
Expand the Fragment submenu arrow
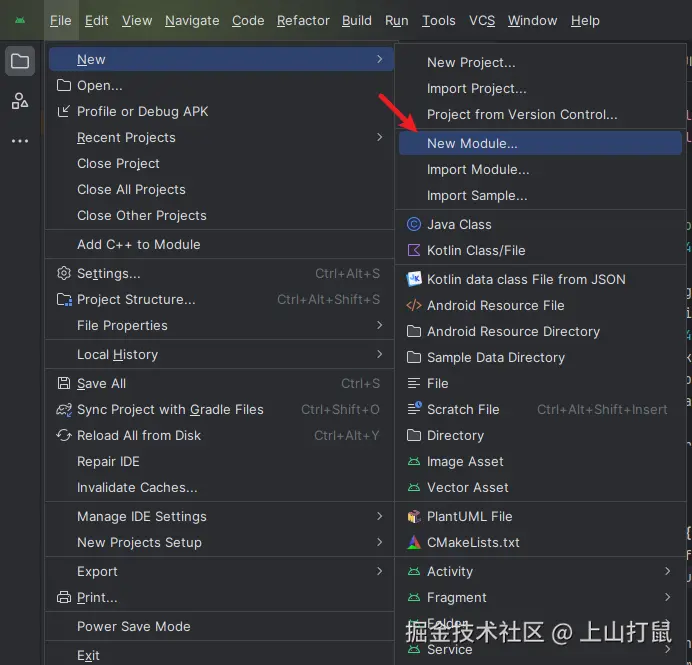[667, 597]
